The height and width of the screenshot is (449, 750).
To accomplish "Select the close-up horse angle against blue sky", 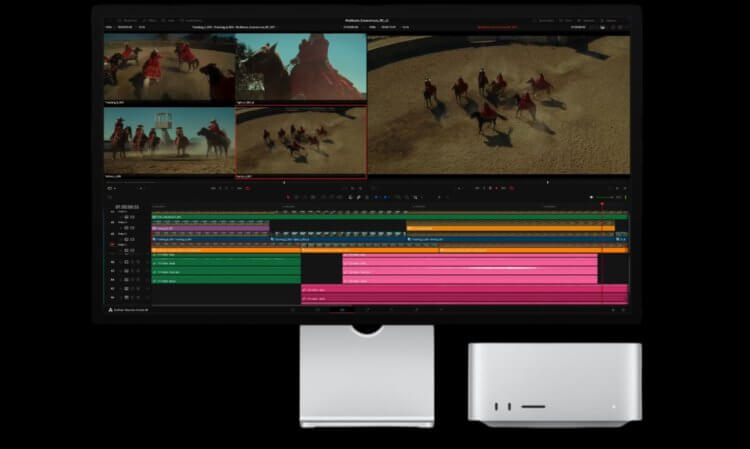I will point(301,67).
